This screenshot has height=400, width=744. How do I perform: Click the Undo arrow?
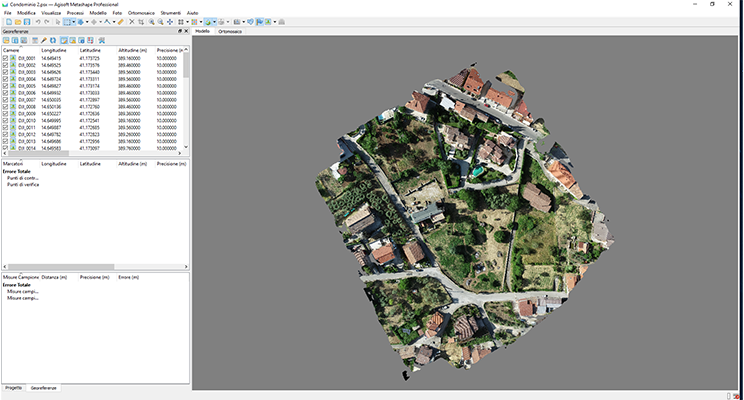pyautogui.click(x=38, y=22)
